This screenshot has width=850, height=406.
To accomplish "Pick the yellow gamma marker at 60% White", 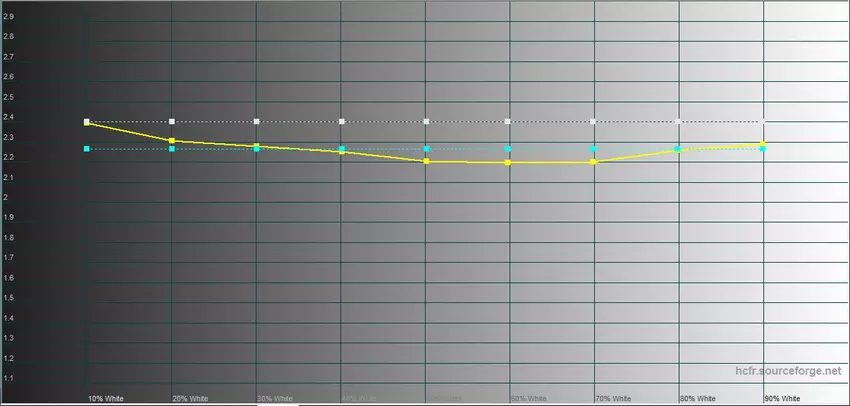I will (x=509, y=162).
